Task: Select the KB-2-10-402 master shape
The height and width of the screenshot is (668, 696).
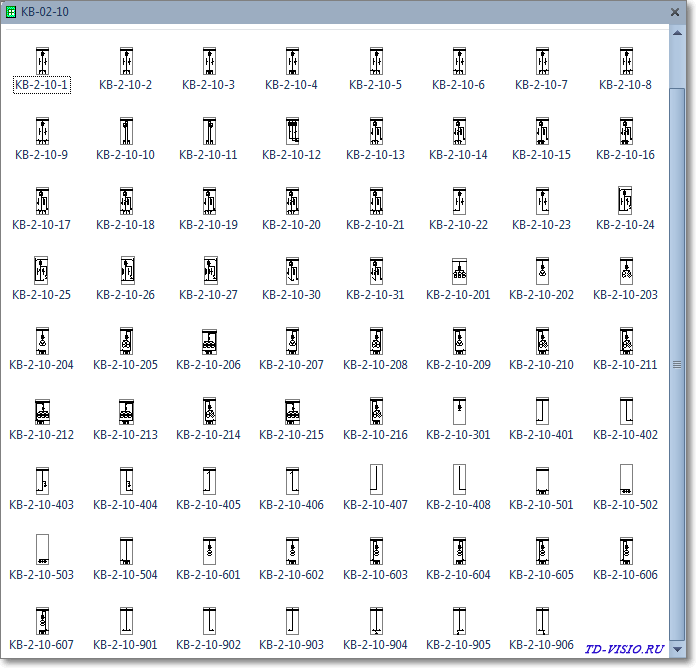Action: 626,411
